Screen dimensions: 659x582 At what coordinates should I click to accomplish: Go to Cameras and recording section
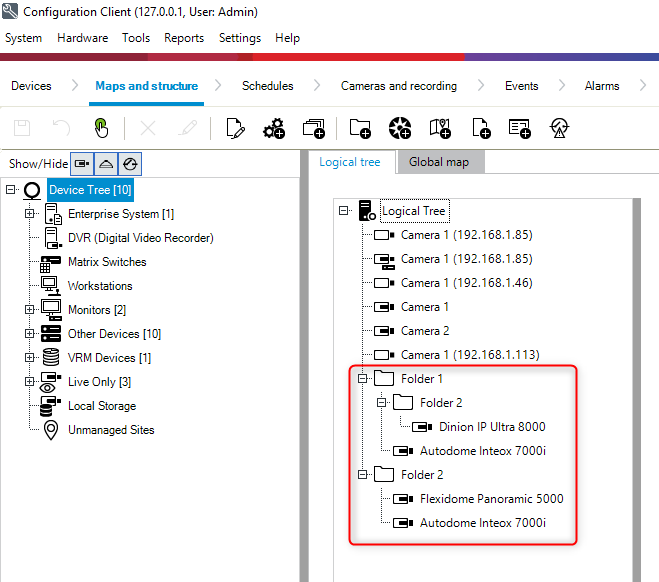[x=398, y=86]
